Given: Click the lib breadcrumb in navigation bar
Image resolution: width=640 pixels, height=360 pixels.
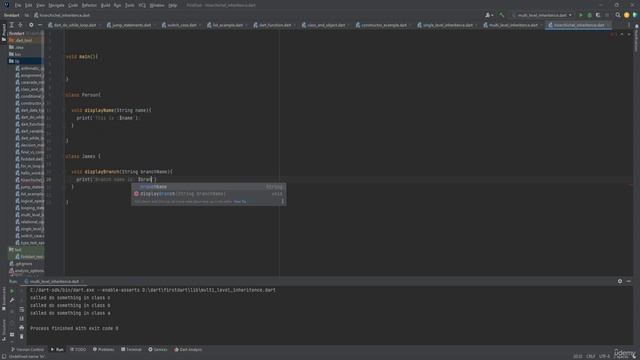Looking at the screenshot, I should pos(27,15).
